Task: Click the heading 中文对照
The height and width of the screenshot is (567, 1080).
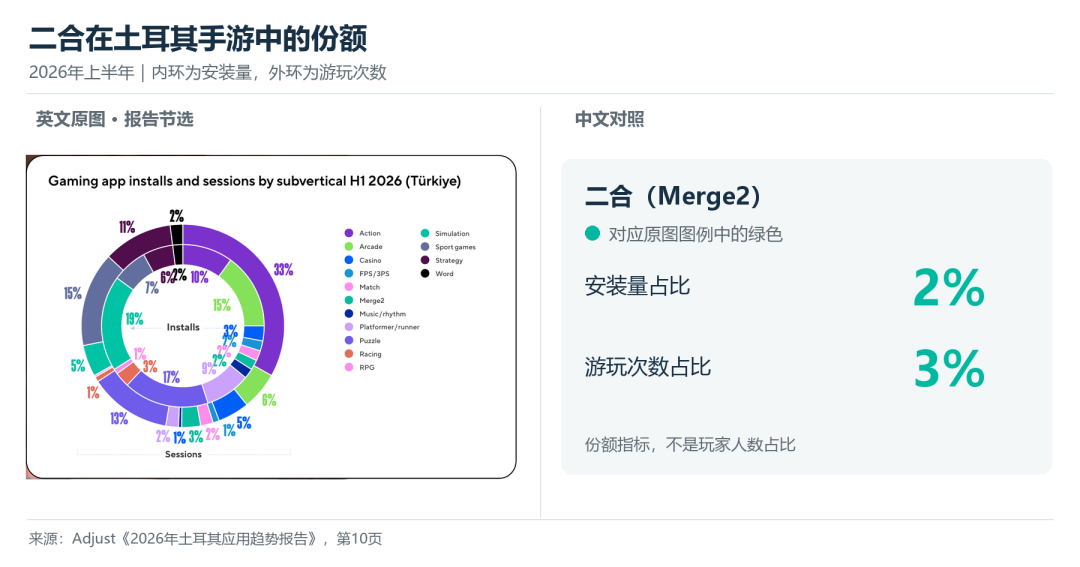Action: [x=609, y=119]
